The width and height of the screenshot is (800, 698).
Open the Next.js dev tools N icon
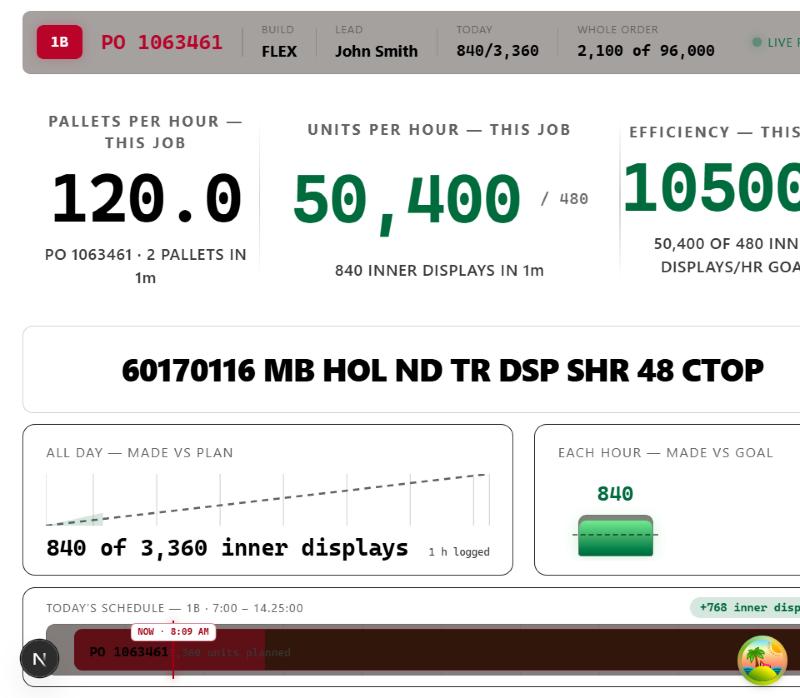(x=39, y=659)
